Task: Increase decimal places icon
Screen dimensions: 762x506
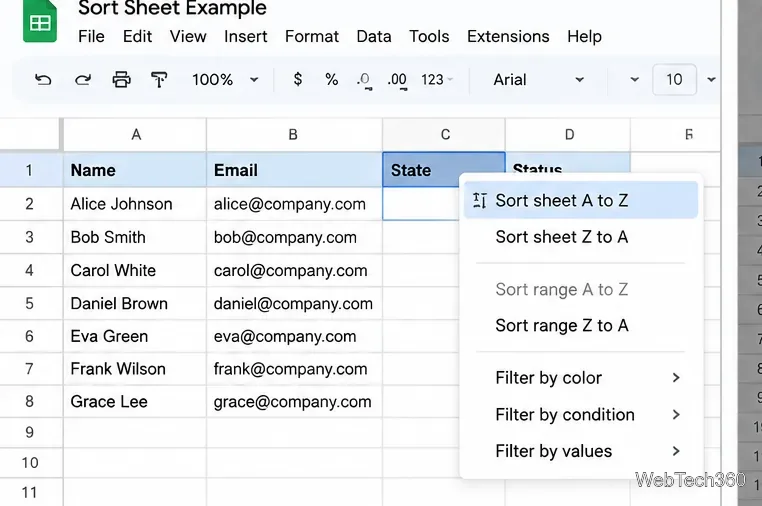Action: (397, 80)
